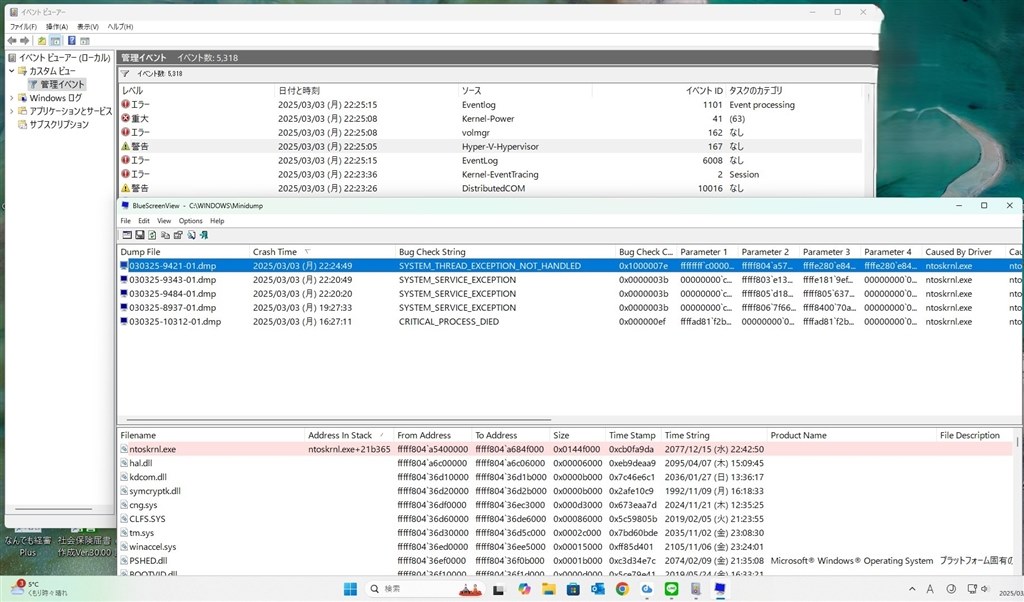This screenshot has width=1024, height=602.
Task: Click the filter funnel icon above event list
Action: click(125, 74)
